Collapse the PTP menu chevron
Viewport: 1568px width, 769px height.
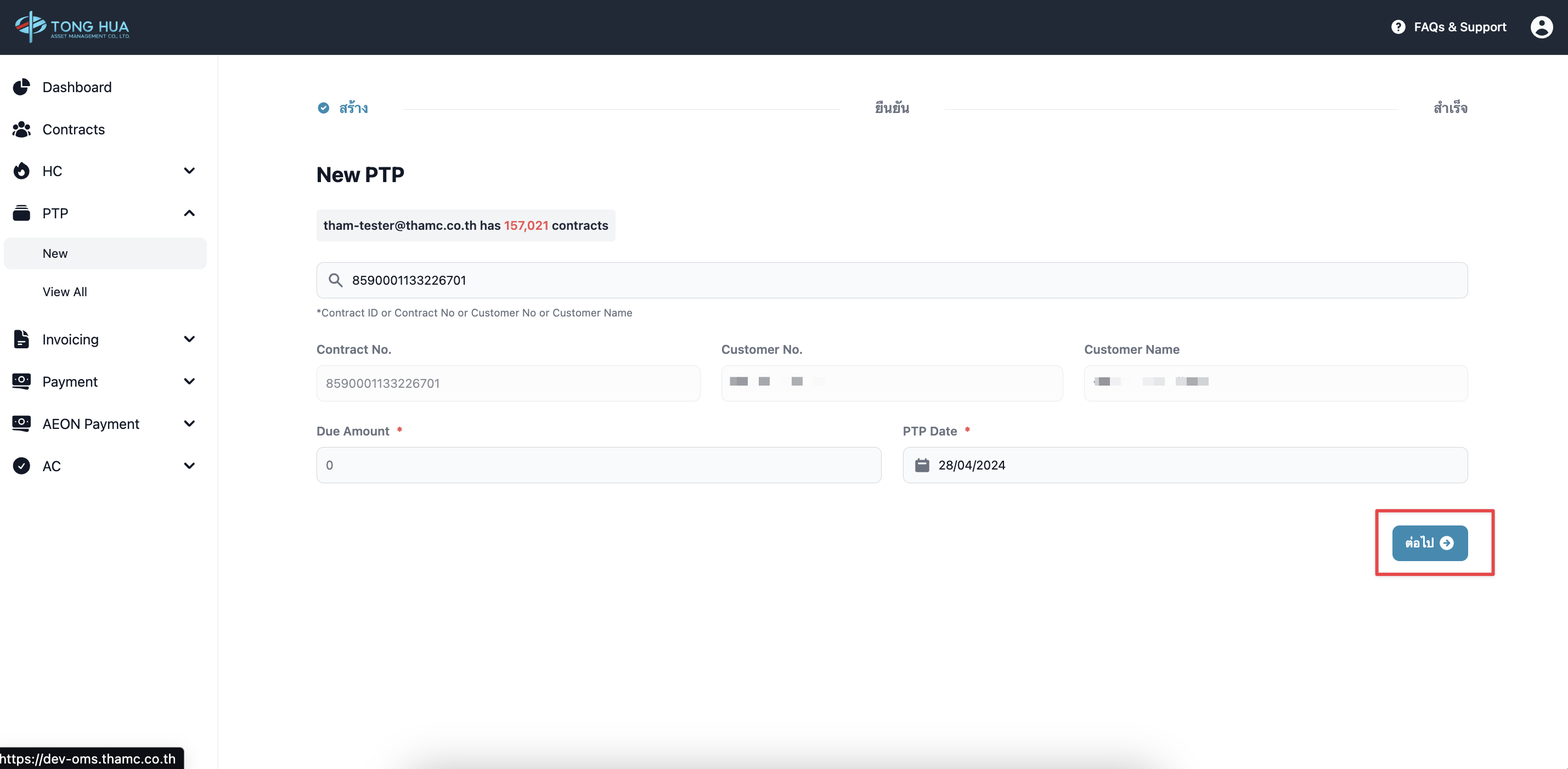tap(189, 213)
